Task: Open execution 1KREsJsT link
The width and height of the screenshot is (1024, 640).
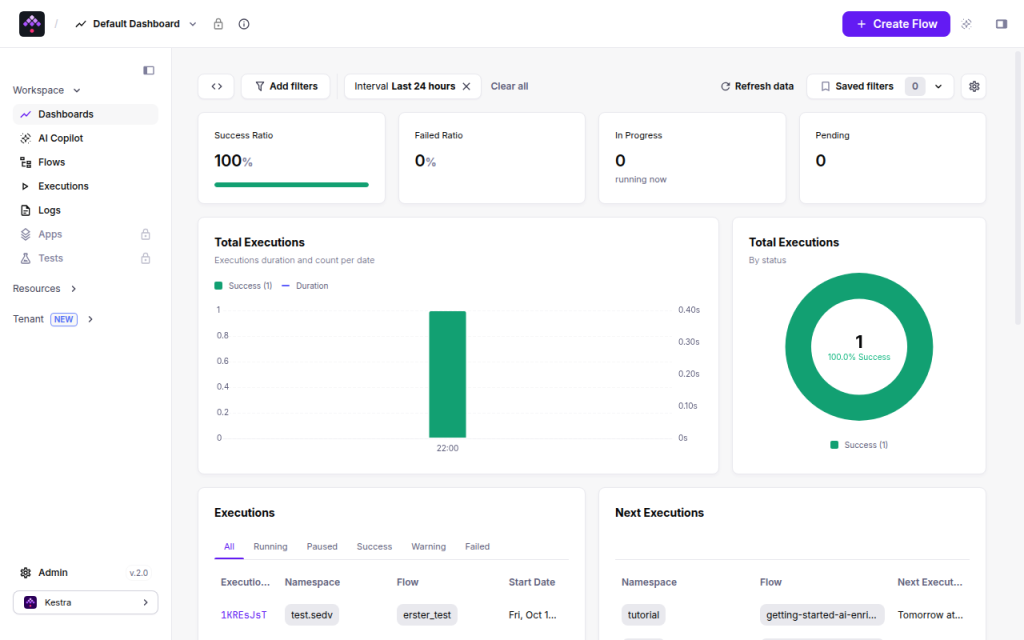Action: pos(244,615)
